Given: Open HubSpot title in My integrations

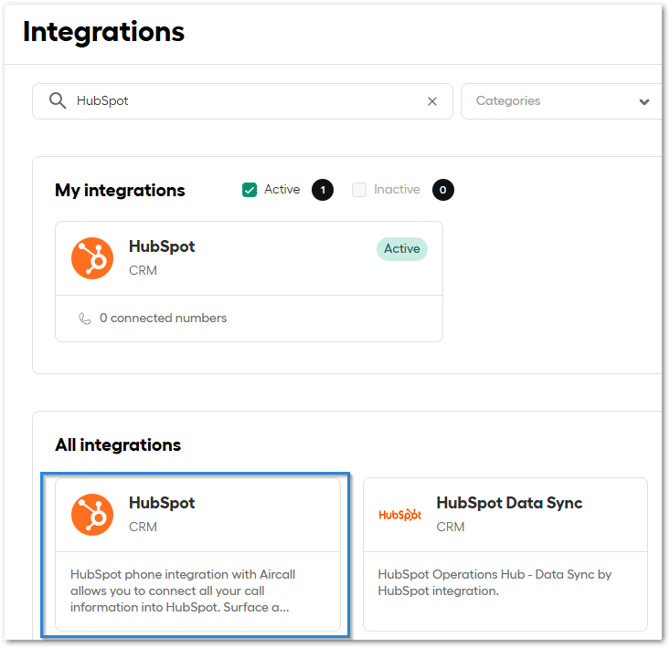Looking at the screenshot, I should (x=162, y=246).
